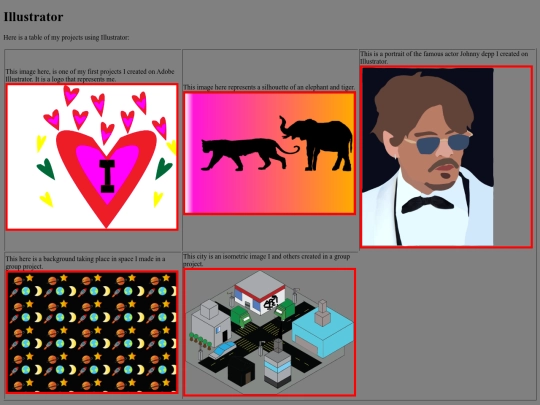Screen dimensions: 540x405
Task: Open the elephant and tiger silhouette image
Action: [x=270, y=153]
